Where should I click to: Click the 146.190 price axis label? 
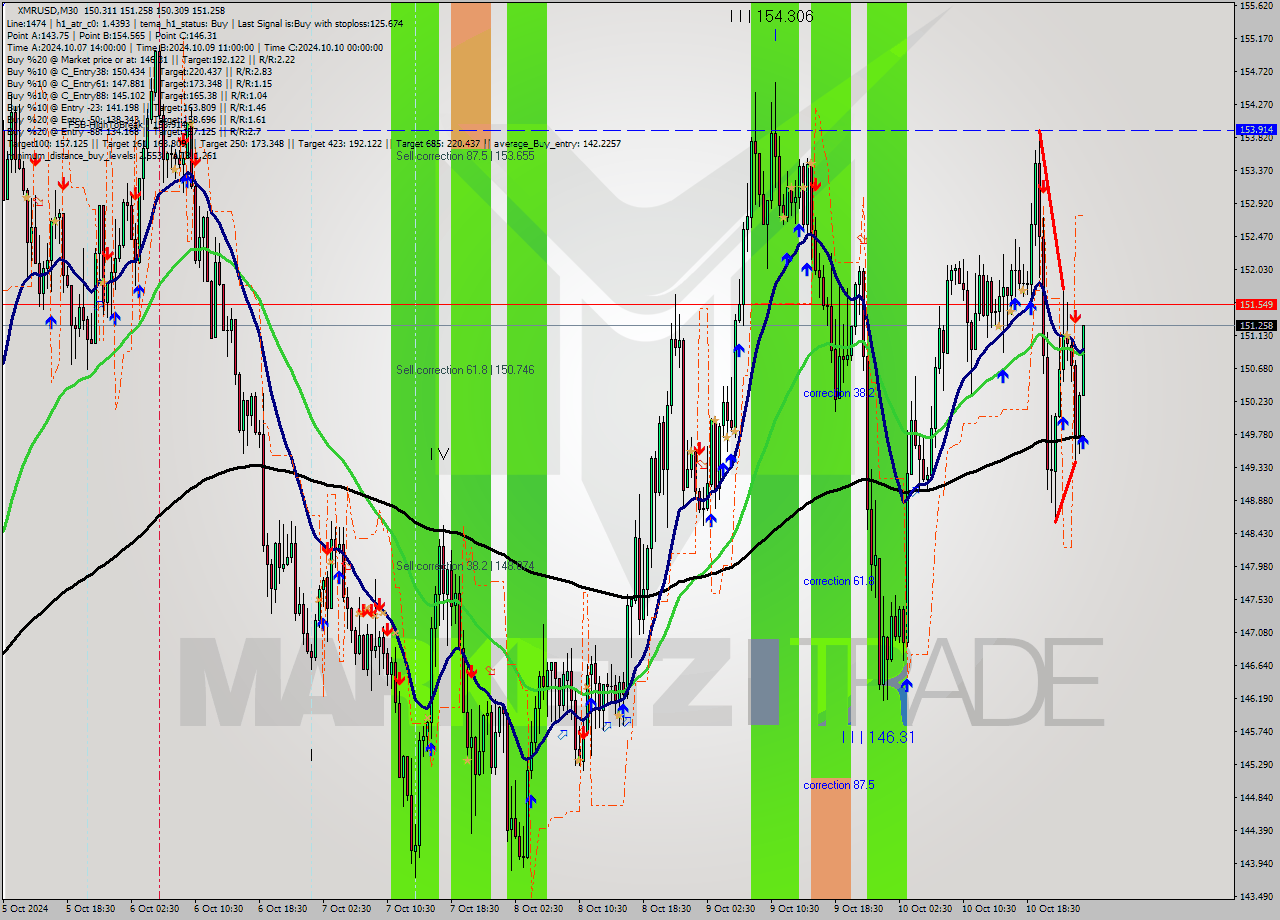click(1256, 699)
